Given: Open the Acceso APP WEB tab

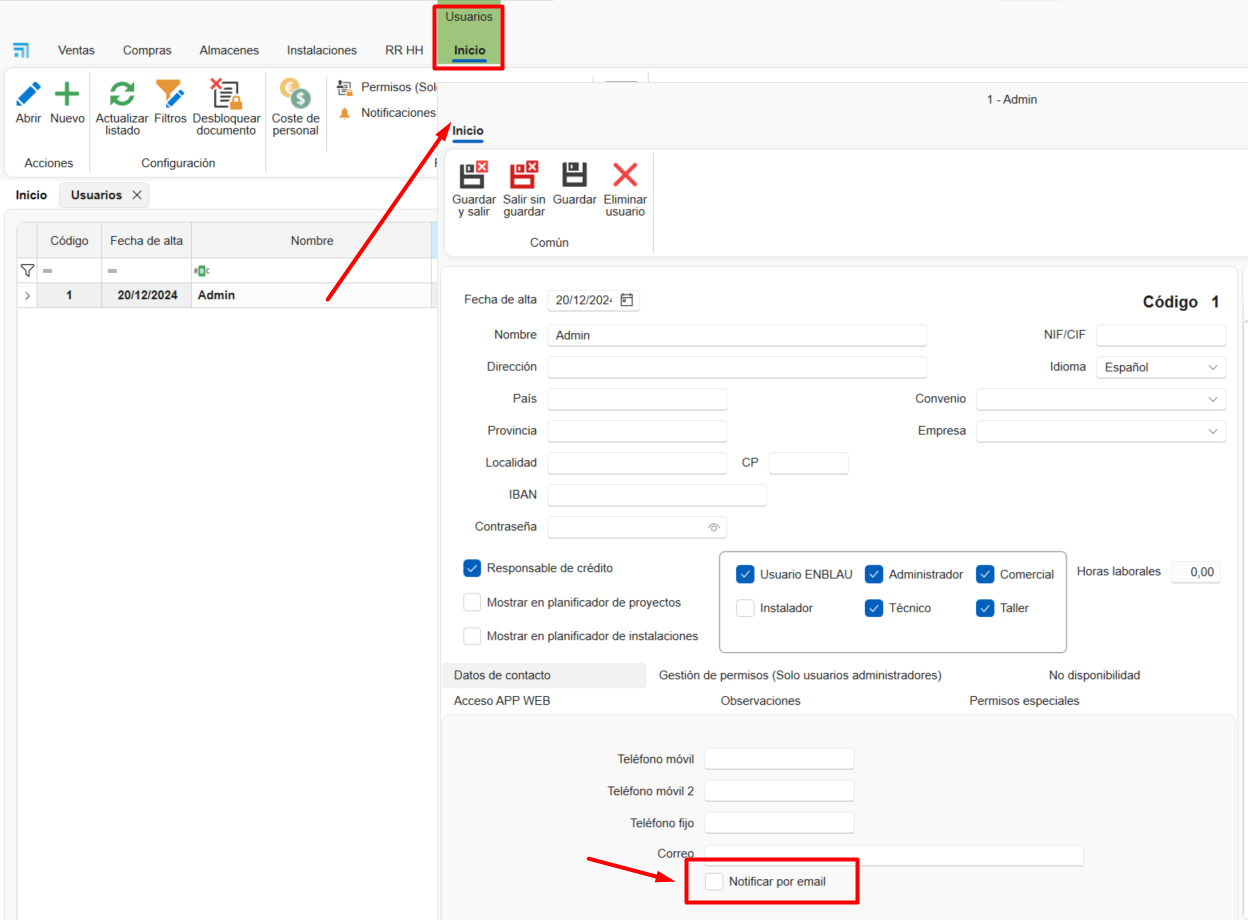Looking at the screenshot, I should click(x=502, y=701).
